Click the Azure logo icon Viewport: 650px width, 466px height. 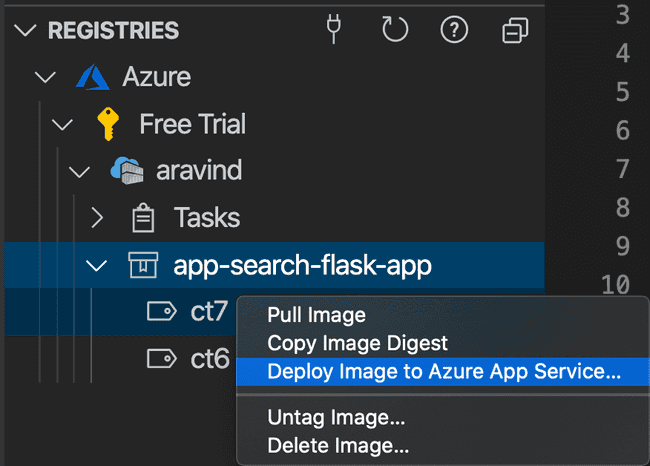point(93,77)
